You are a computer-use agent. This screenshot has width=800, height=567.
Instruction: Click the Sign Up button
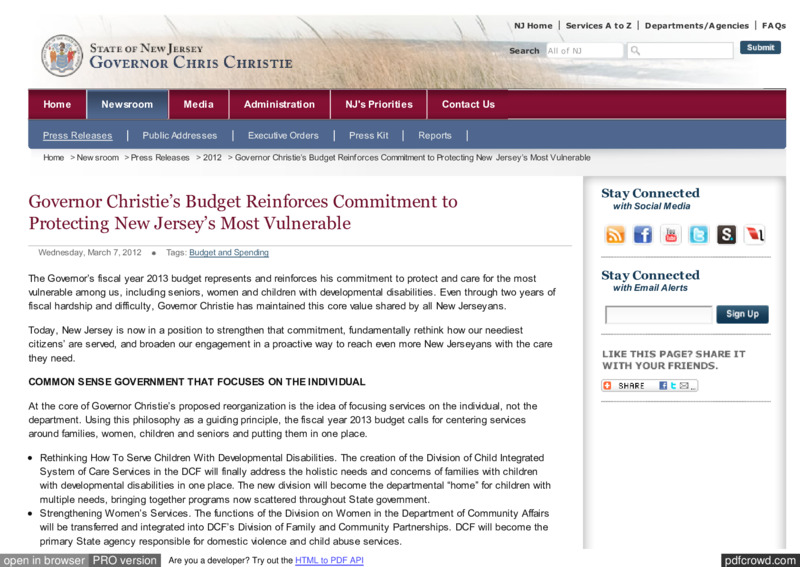coord(742,314)
